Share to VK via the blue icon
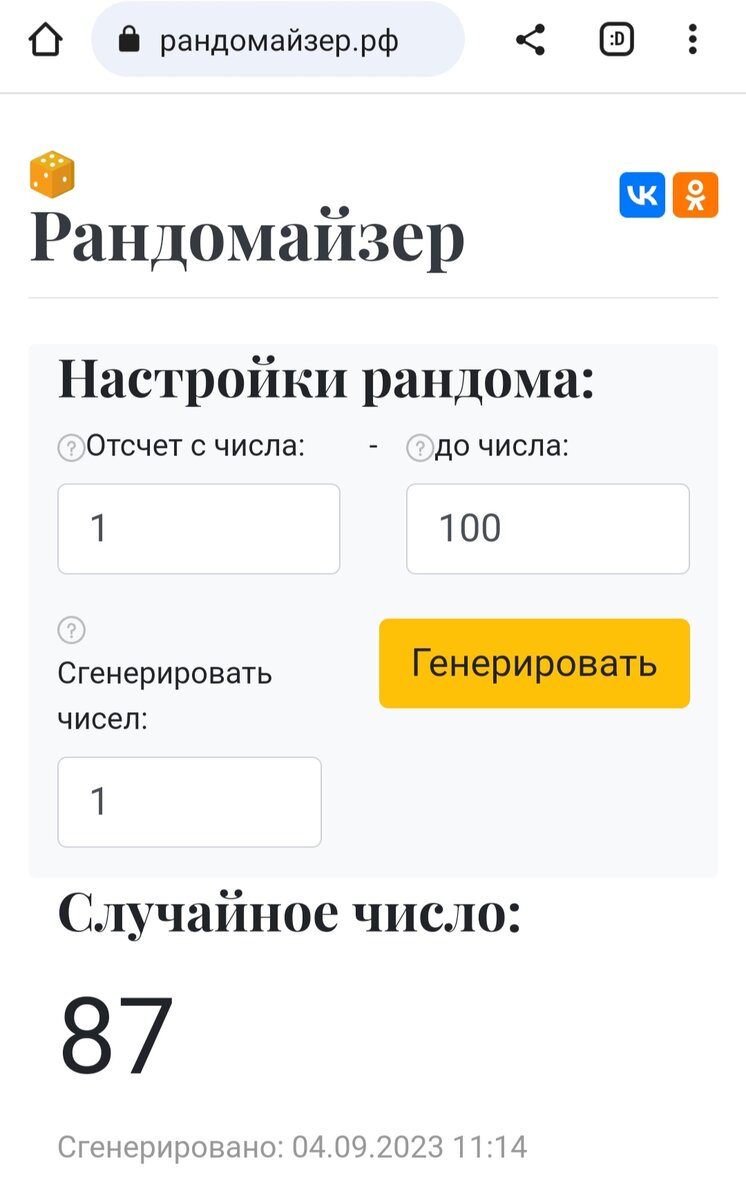This screenshot has width=746, height=1200. [642, 195]
